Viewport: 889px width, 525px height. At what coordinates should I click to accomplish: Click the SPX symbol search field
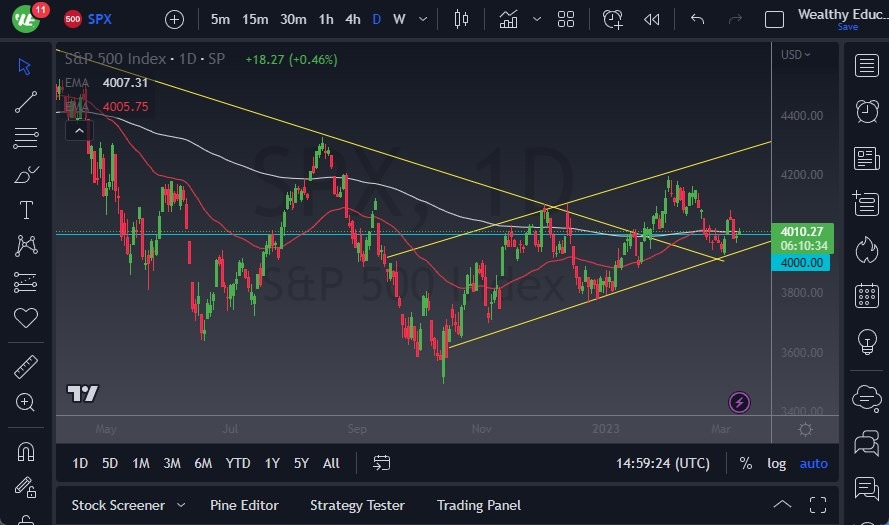point(100,19)
